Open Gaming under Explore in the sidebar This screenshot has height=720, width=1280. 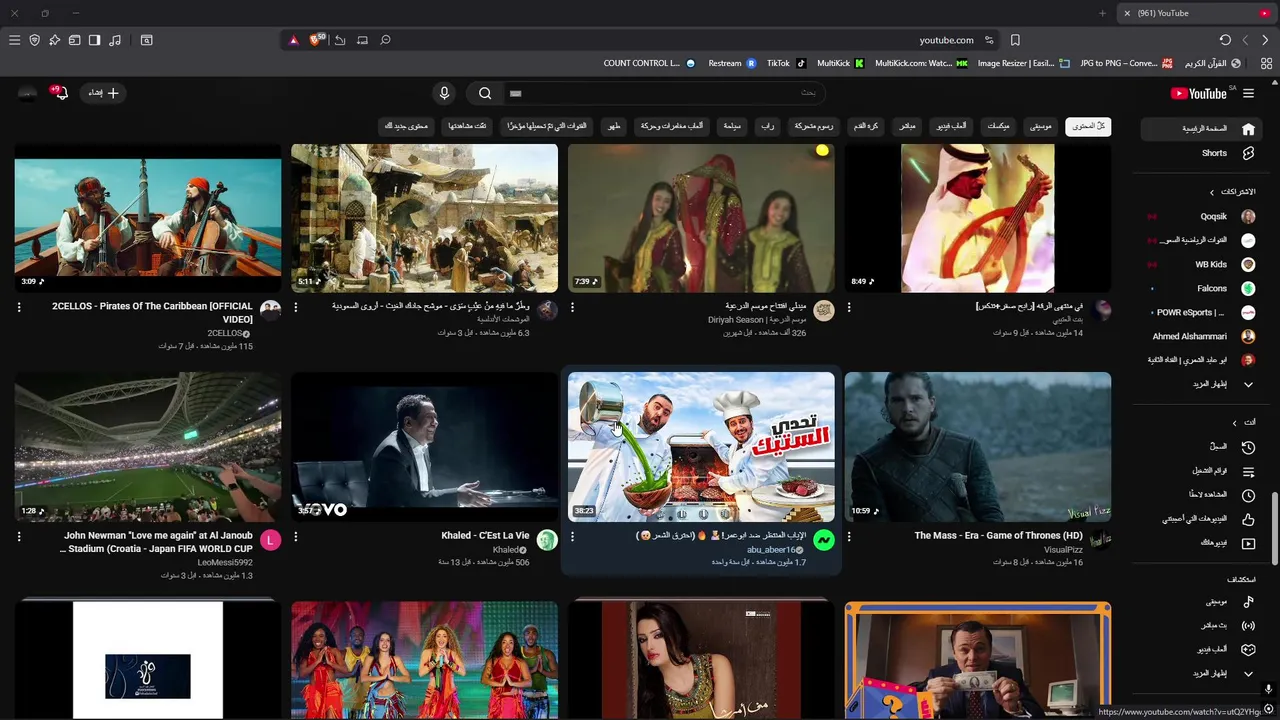tap(1199, 650)
